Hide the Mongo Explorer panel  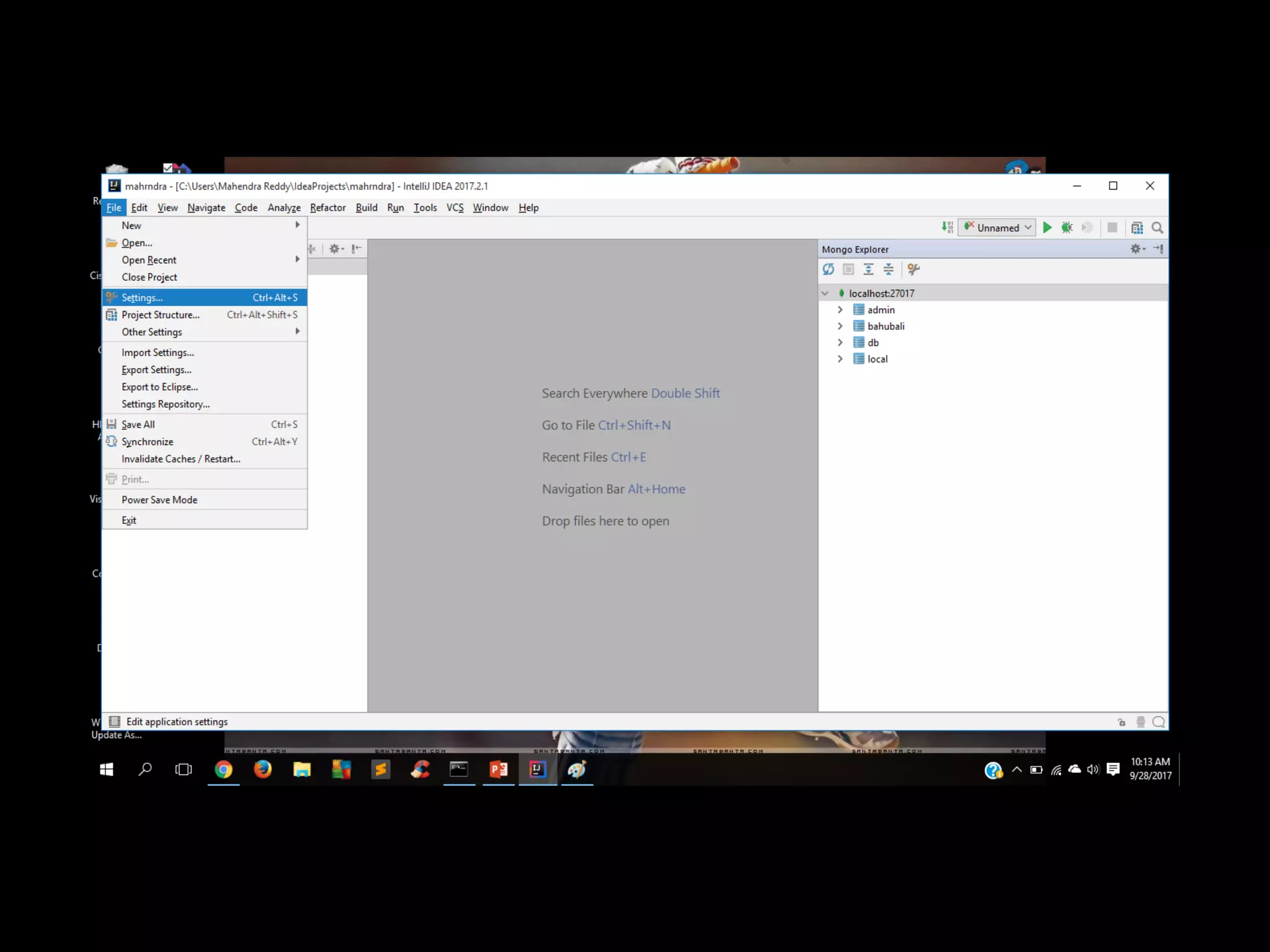[x=1158, y=249]
